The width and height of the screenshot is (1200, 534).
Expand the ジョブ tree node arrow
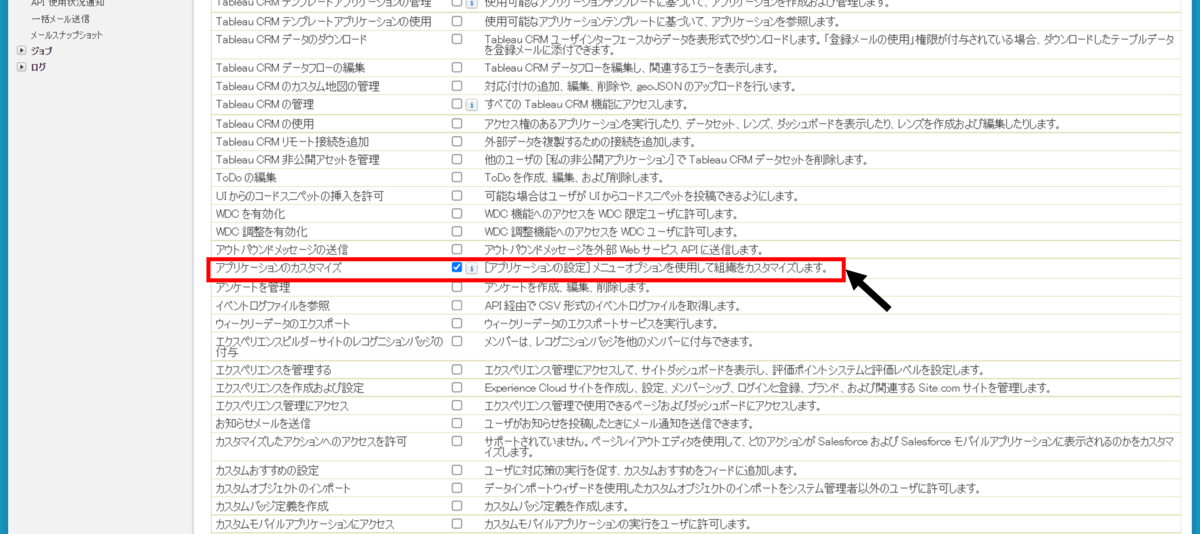[x=22, y=49]
